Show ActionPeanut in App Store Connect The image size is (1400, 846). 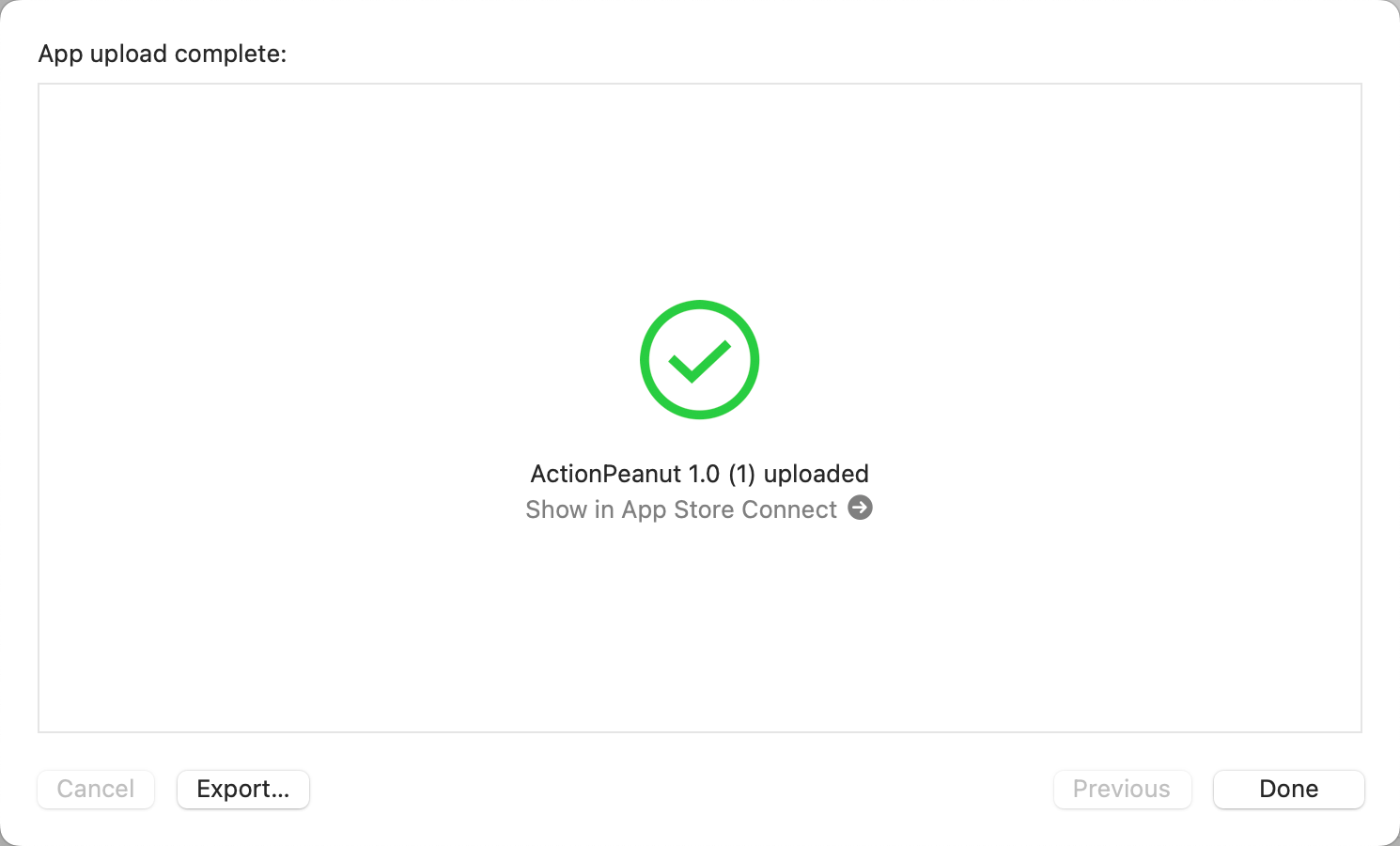tap(681, 509)
